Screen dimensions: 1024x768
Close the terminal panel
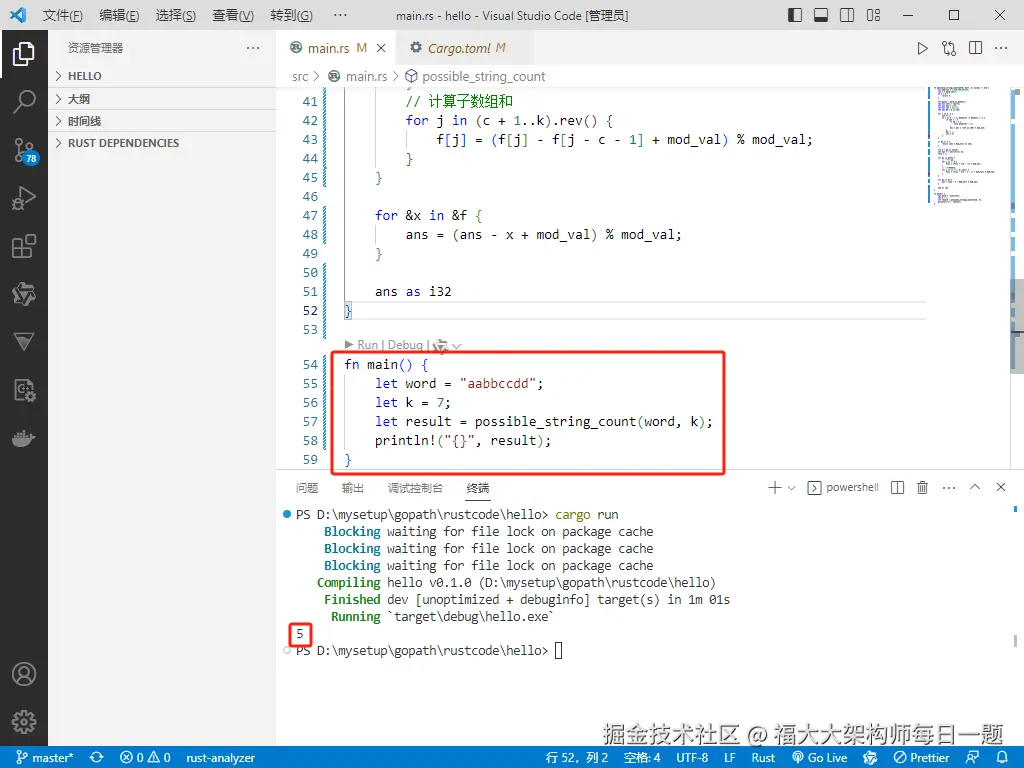1000,487
